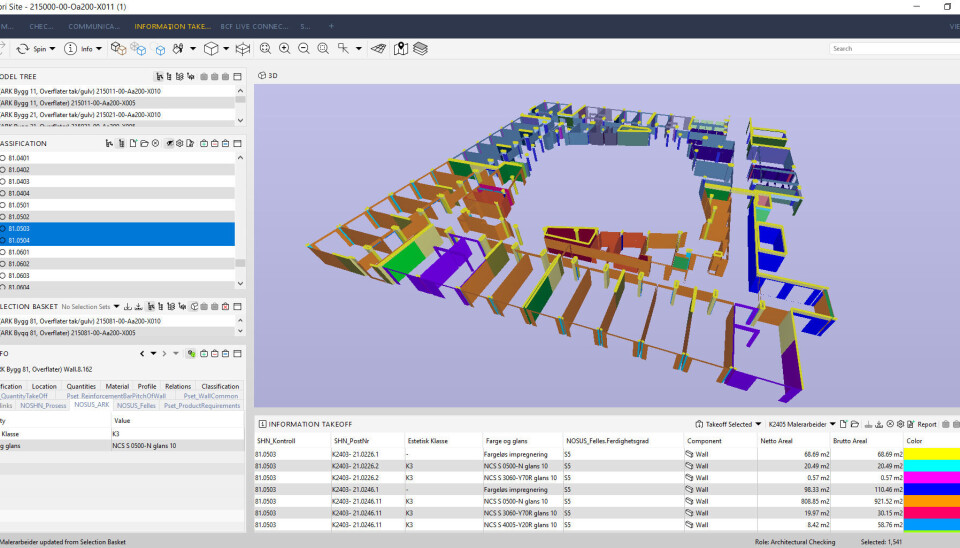This screenshot has width=960, height=548.
Task: Toggle the floor grid plane icon
Action: [378, 48]
